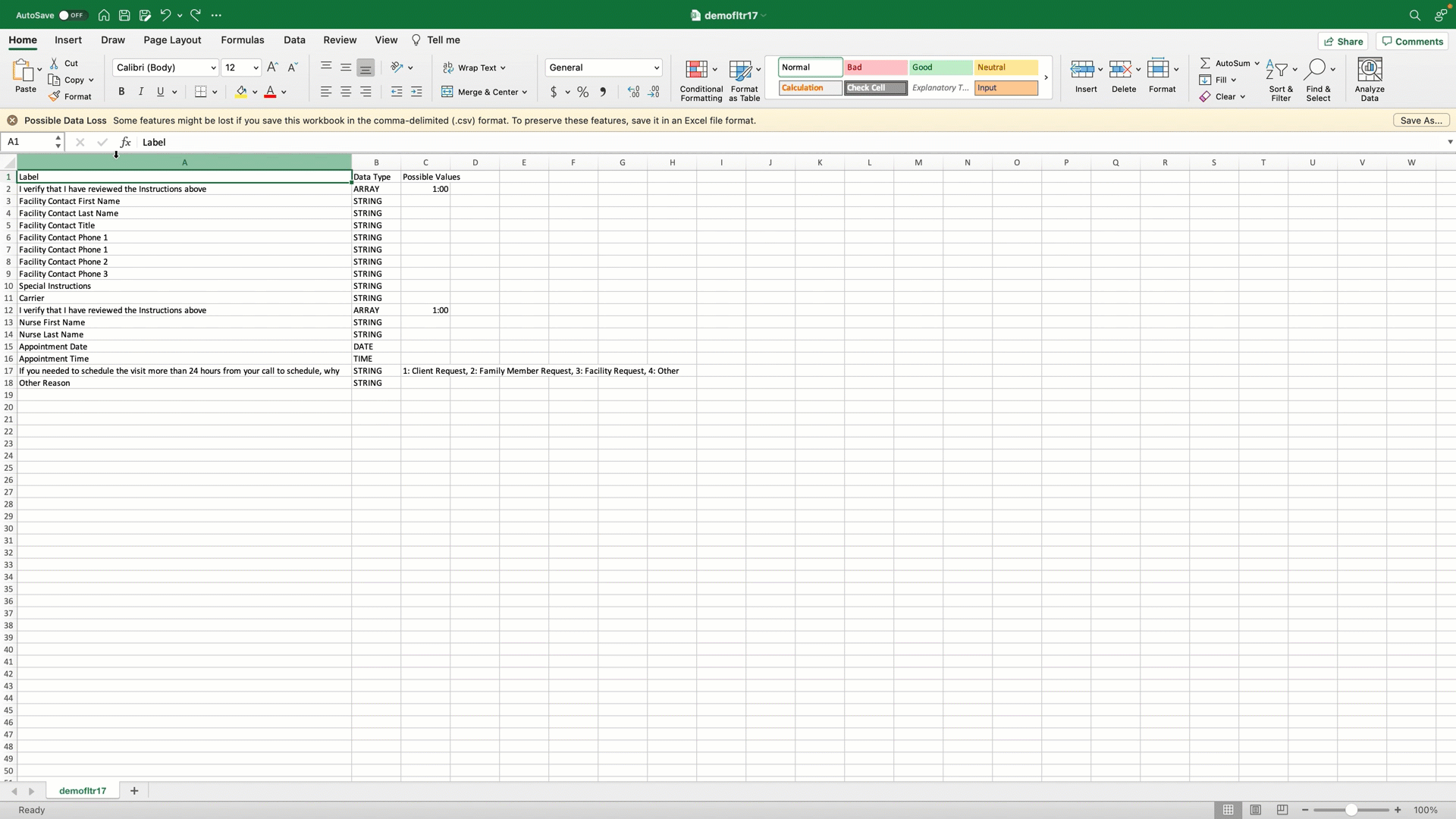Image resolution: width=1456 pixels, height=819 pixels.
Task: Click the Save As... button
Action: tap(1421, 121)
